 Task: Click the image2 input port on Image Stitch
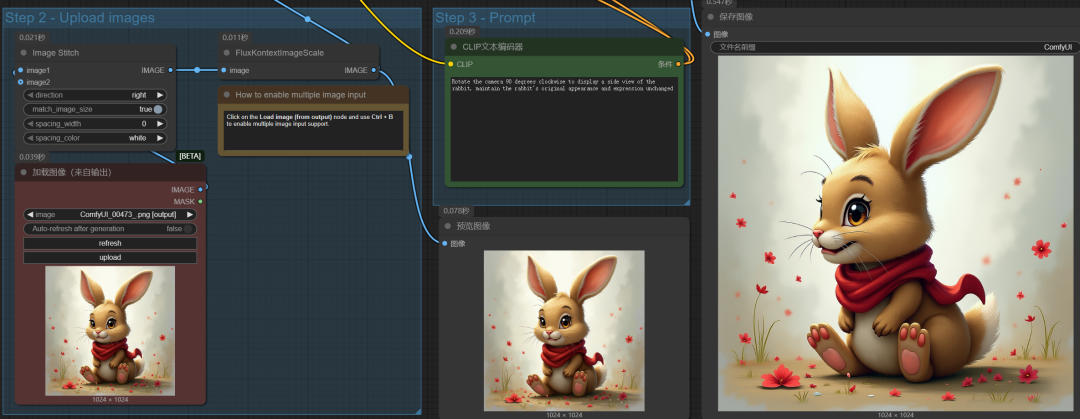click(x=21, y=82)
